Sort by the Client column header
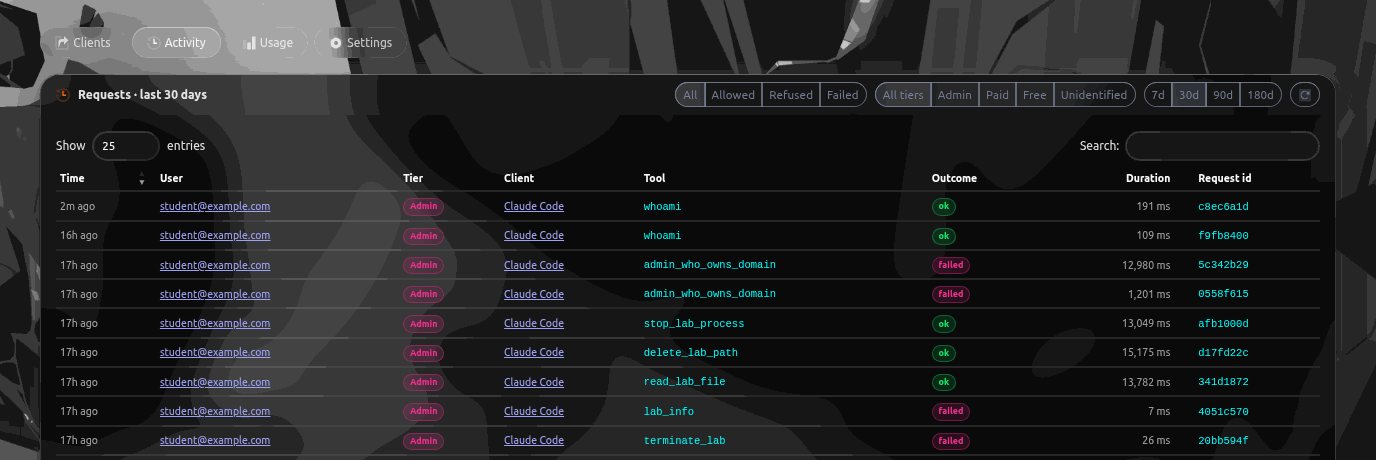 point(519,178)
